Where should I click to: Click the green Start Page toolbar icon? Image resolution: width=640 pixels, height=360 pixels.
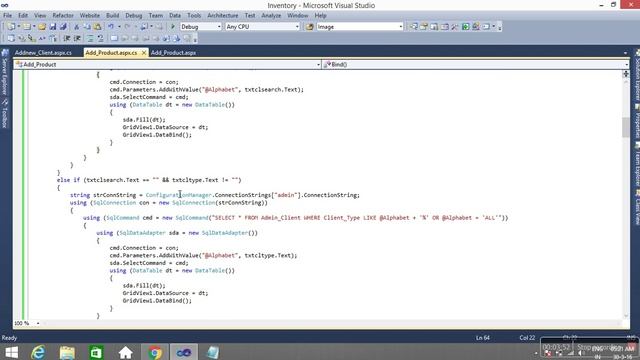(x=466, y=27)
